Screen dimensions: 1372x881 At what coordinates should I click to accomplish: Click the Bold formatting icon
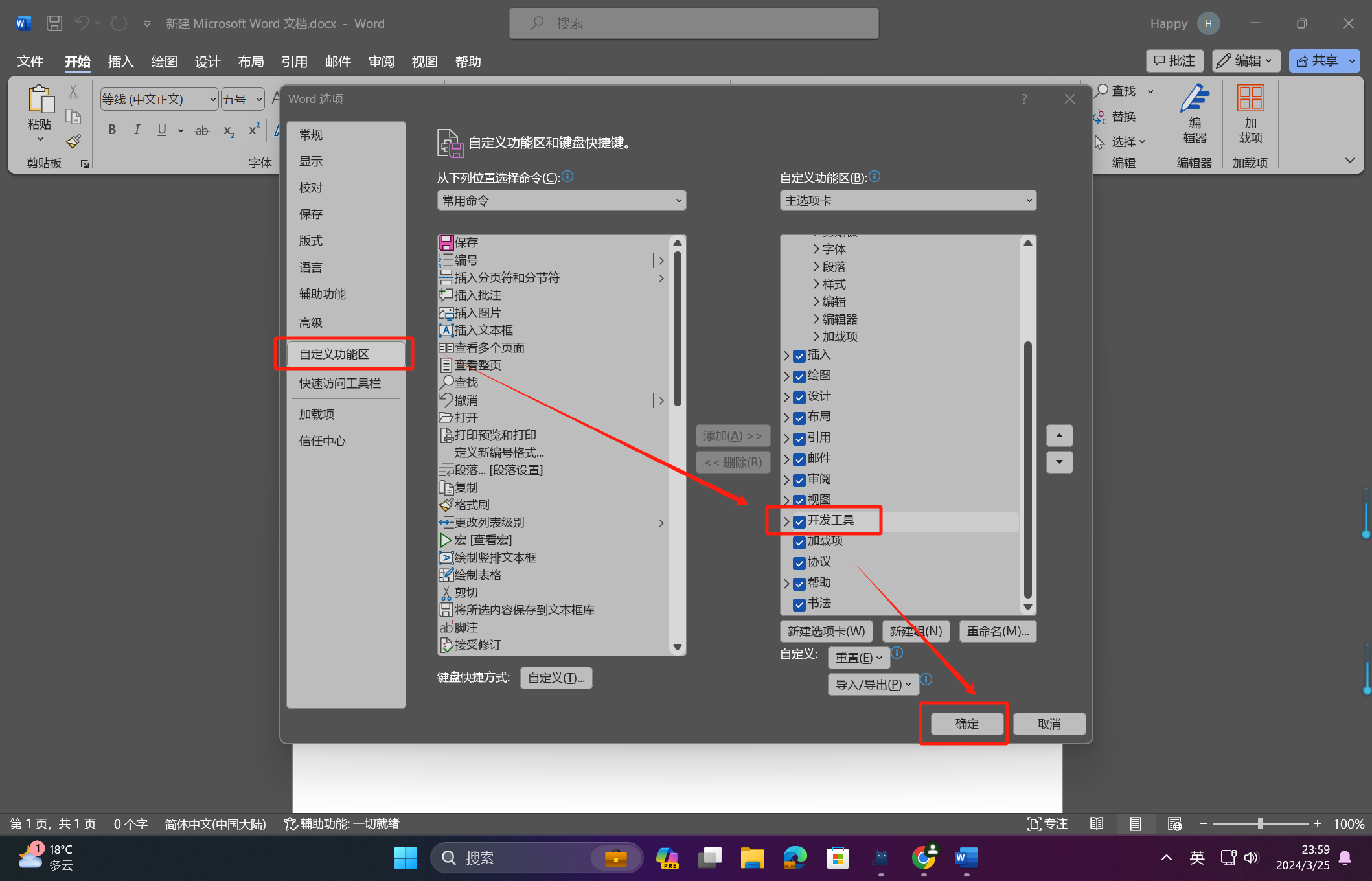(x=112, y=130)
